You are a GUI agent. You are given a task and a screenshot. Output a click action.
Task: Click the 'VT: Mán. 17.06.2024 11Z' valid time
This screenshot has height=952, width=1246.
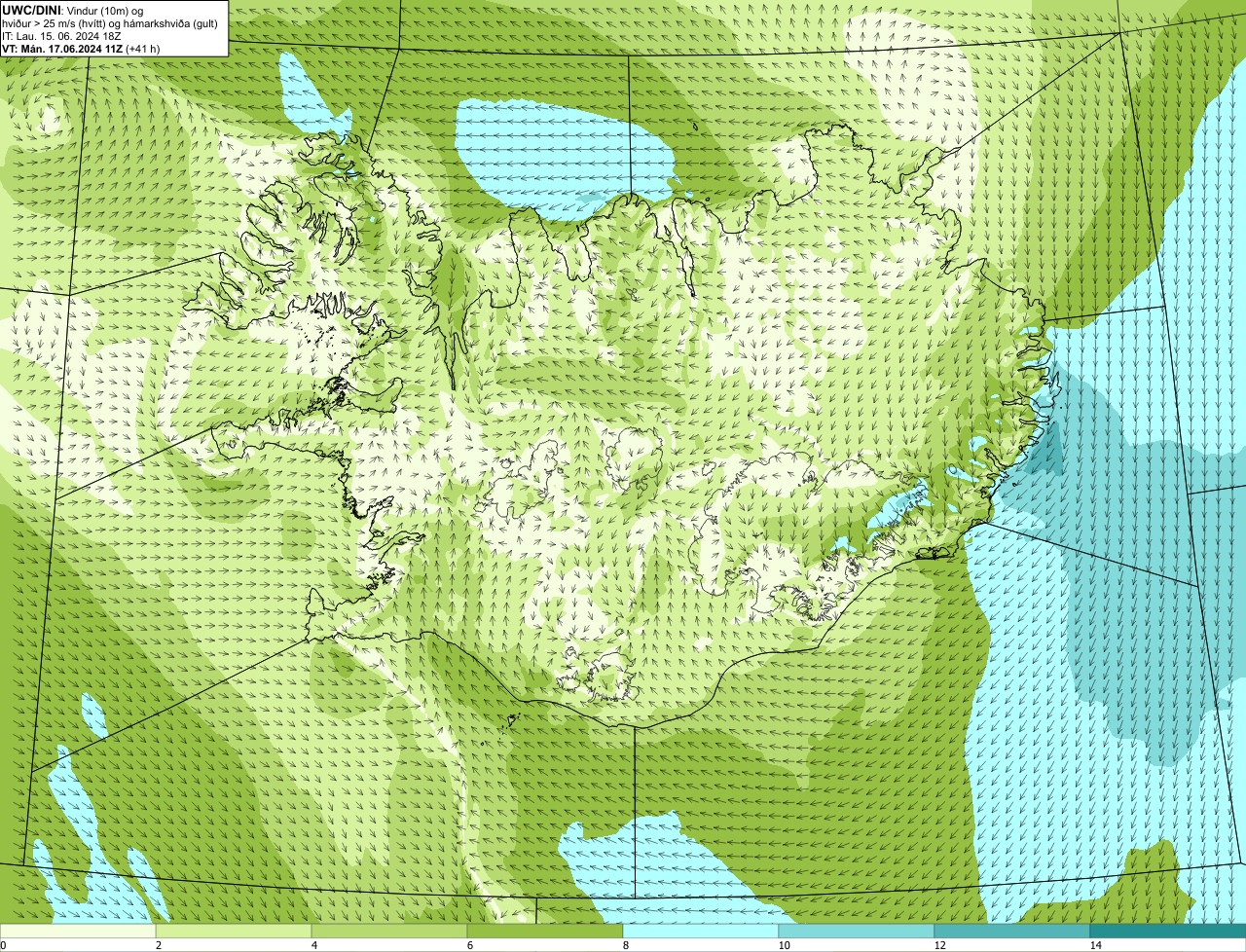[62, 48]
